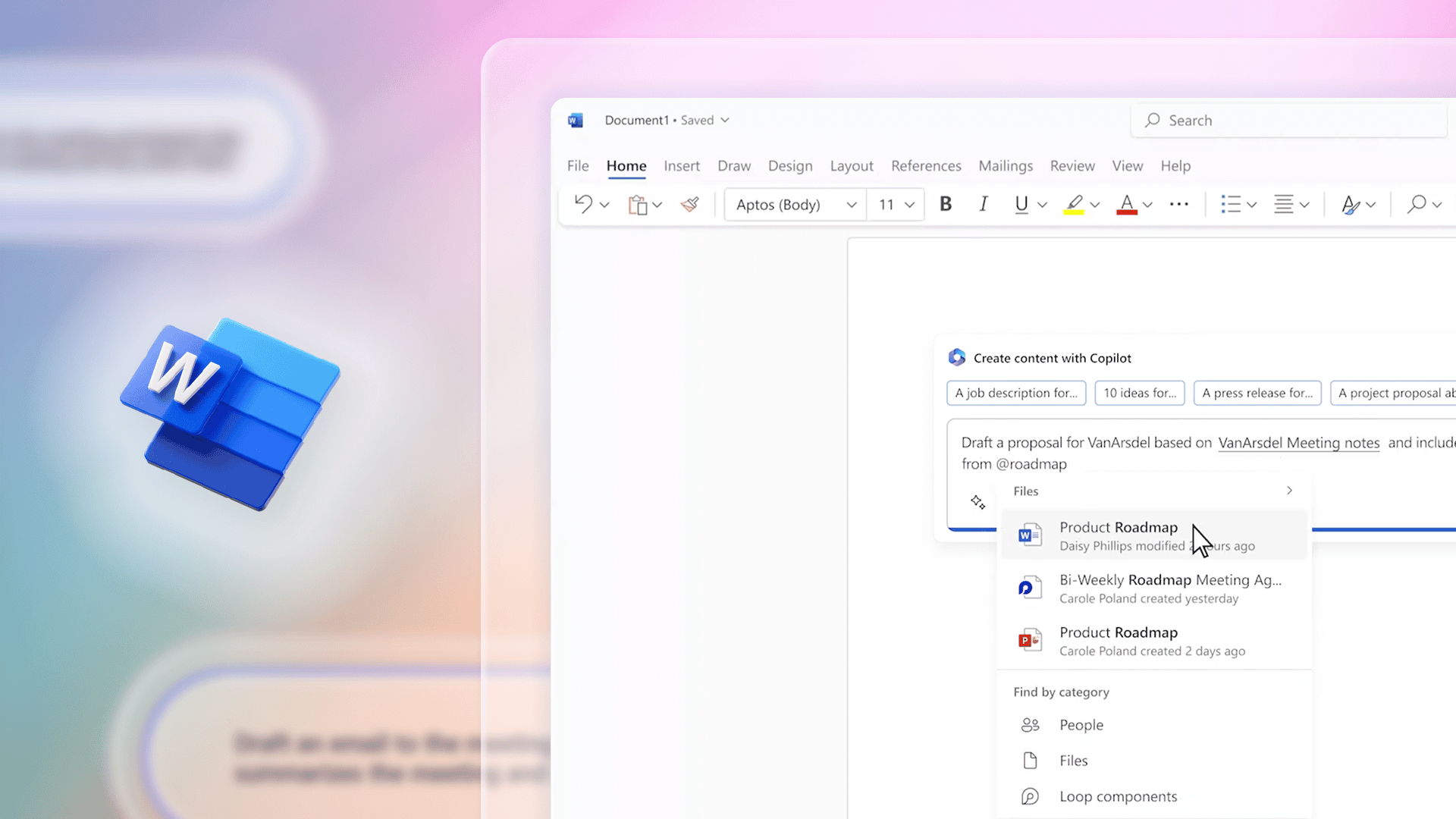This screenshot has width=1456, height=819.
Task: Click the VanArsdel Meeting notes link
Action: [1298, 443]
